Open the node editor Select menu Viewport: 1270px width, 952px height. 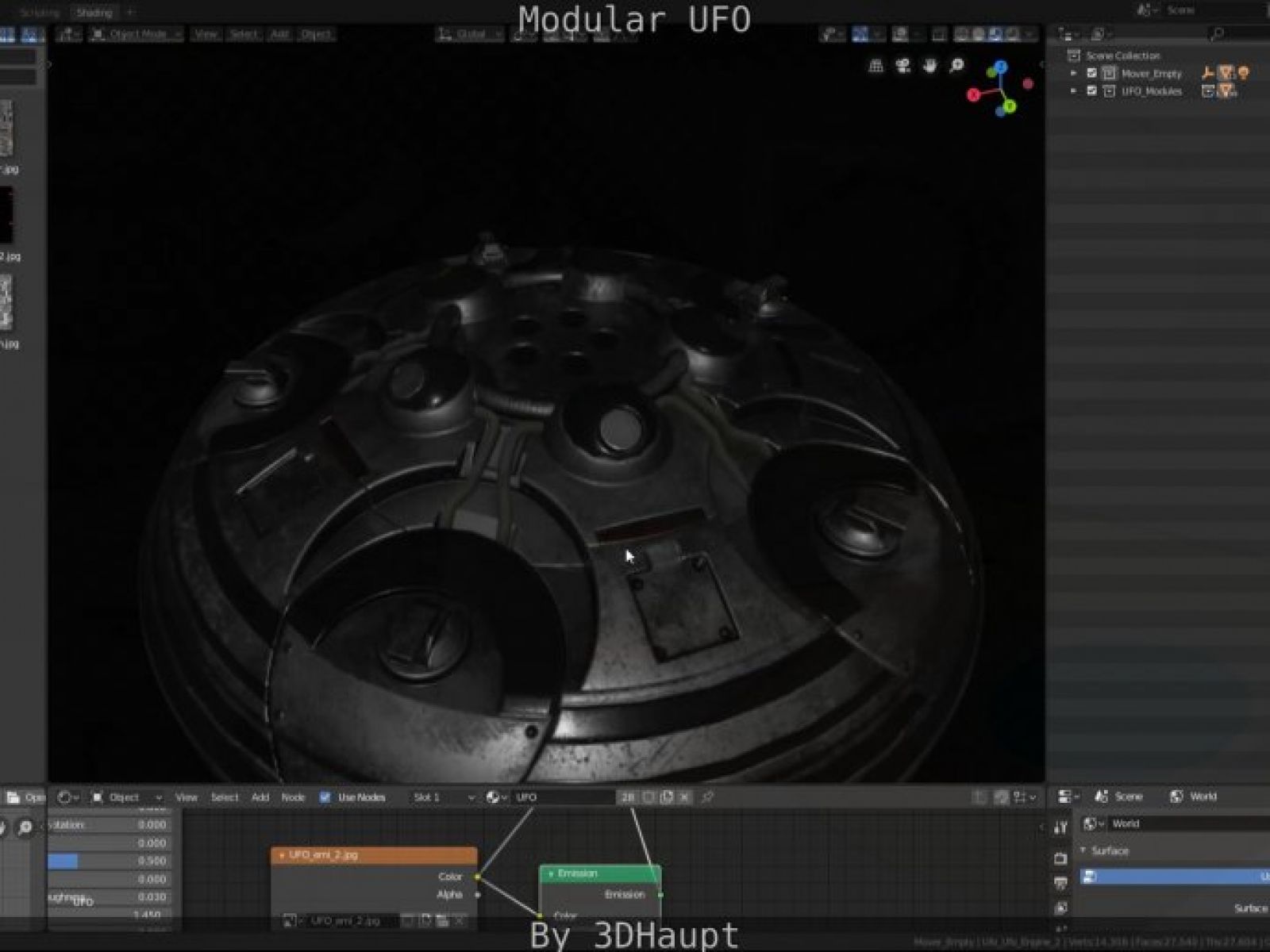225,797
